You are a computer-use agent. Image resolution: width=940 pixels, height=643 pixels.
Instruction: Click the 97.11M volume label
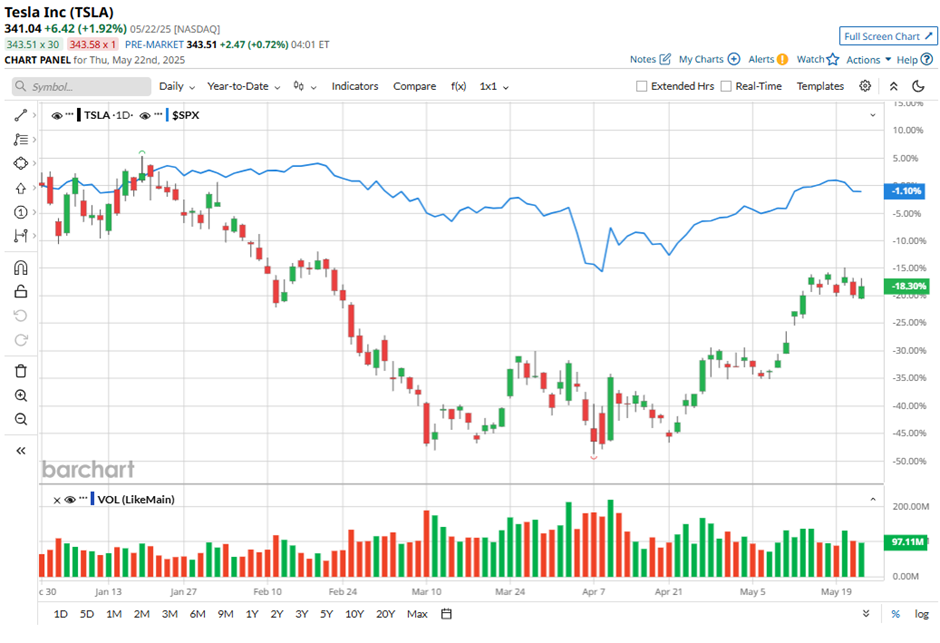pos(906,542)
